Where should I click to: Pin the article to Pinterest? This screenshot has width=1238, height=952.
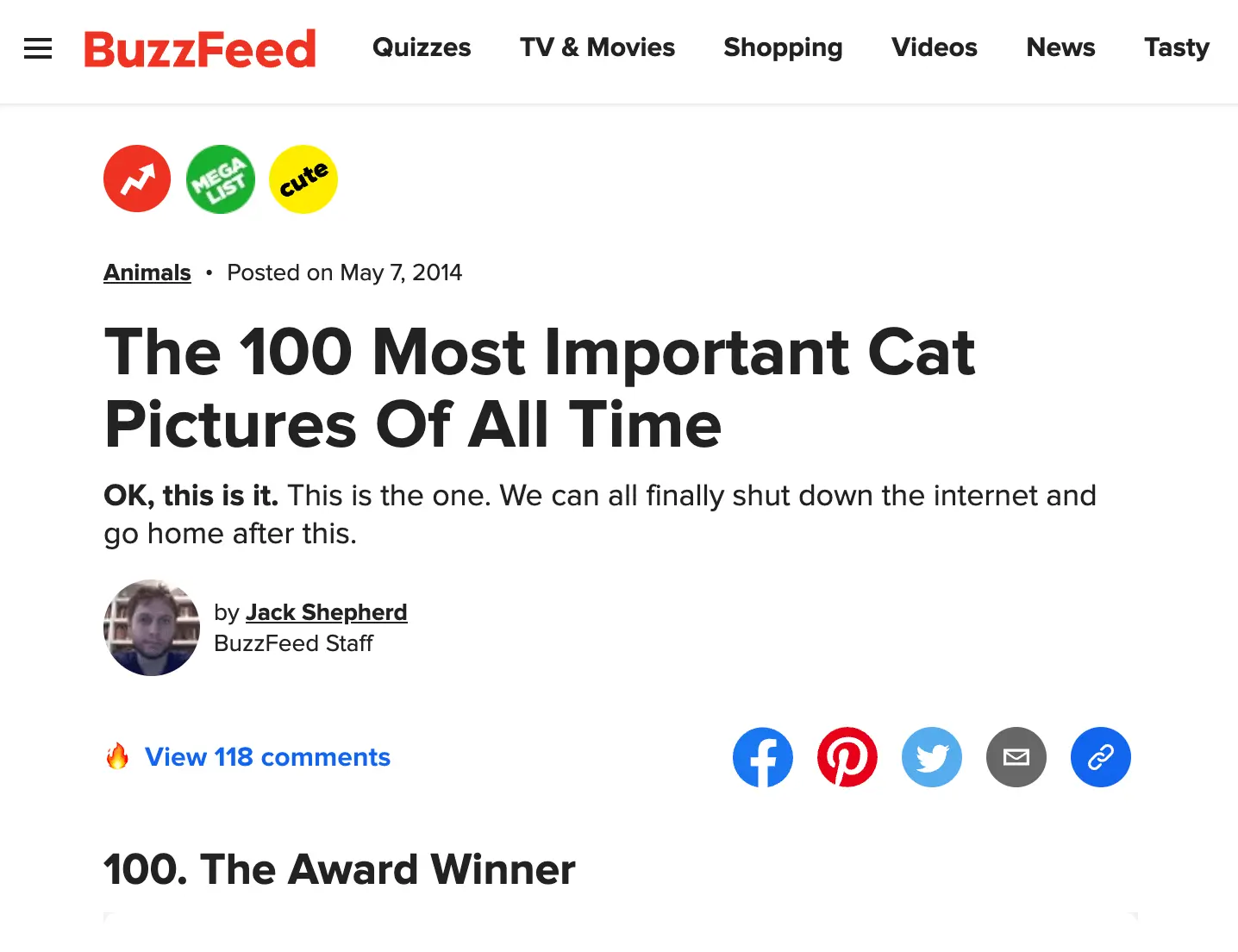click(847, 757)
